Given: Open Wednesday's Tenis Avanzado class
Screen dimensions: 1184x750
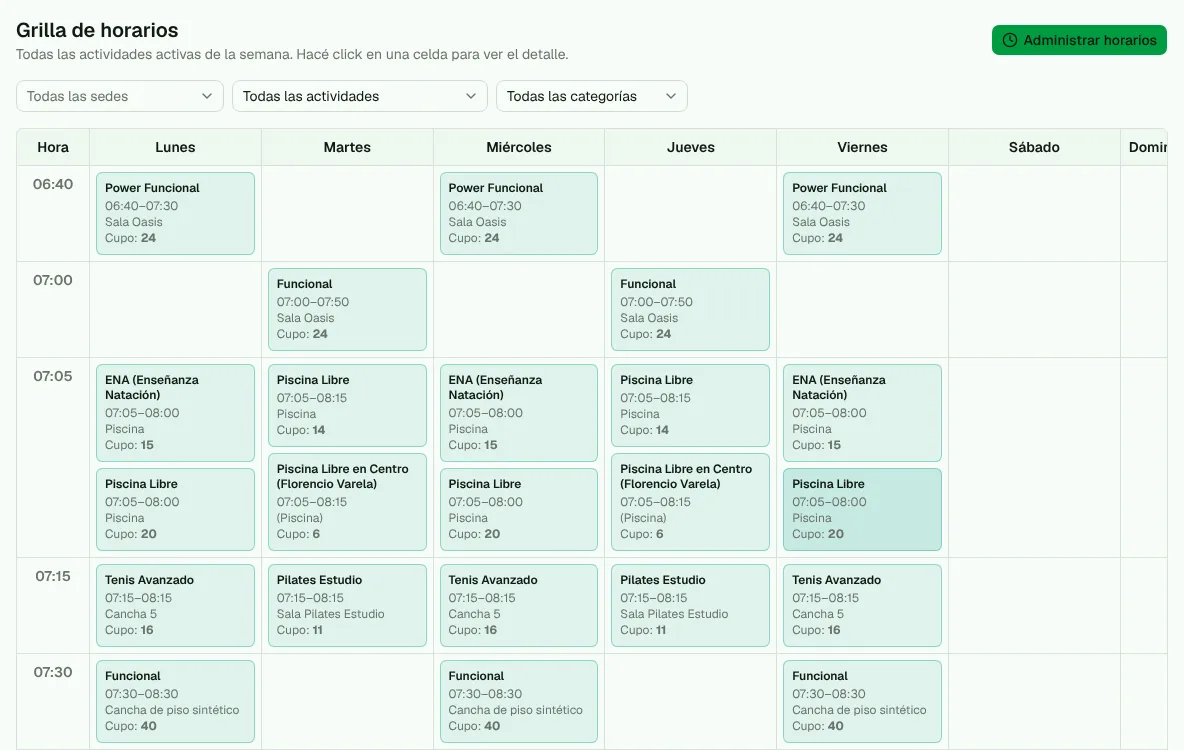Looking at the screenshot, I should tap(519, 606).
